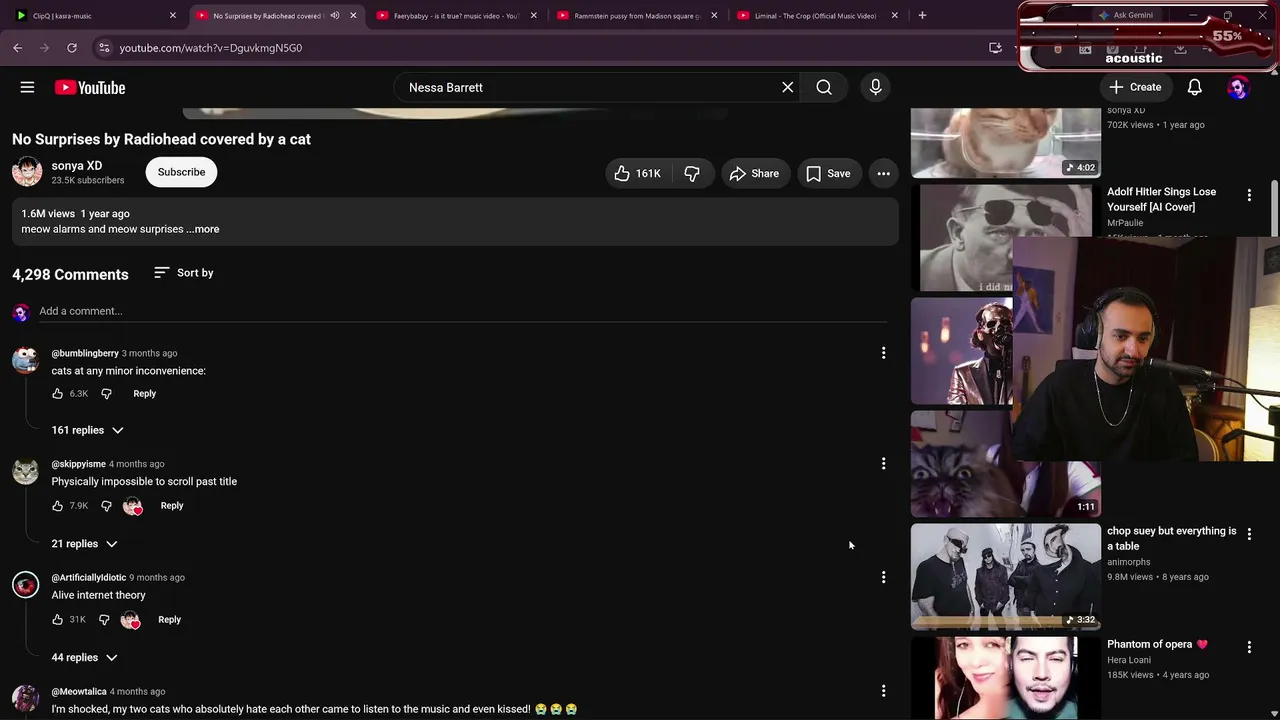Image resolution: width=1280 pixels, height=720 pixels.
Task: Open a new browser tab
Action: click(x=922, y=15)
